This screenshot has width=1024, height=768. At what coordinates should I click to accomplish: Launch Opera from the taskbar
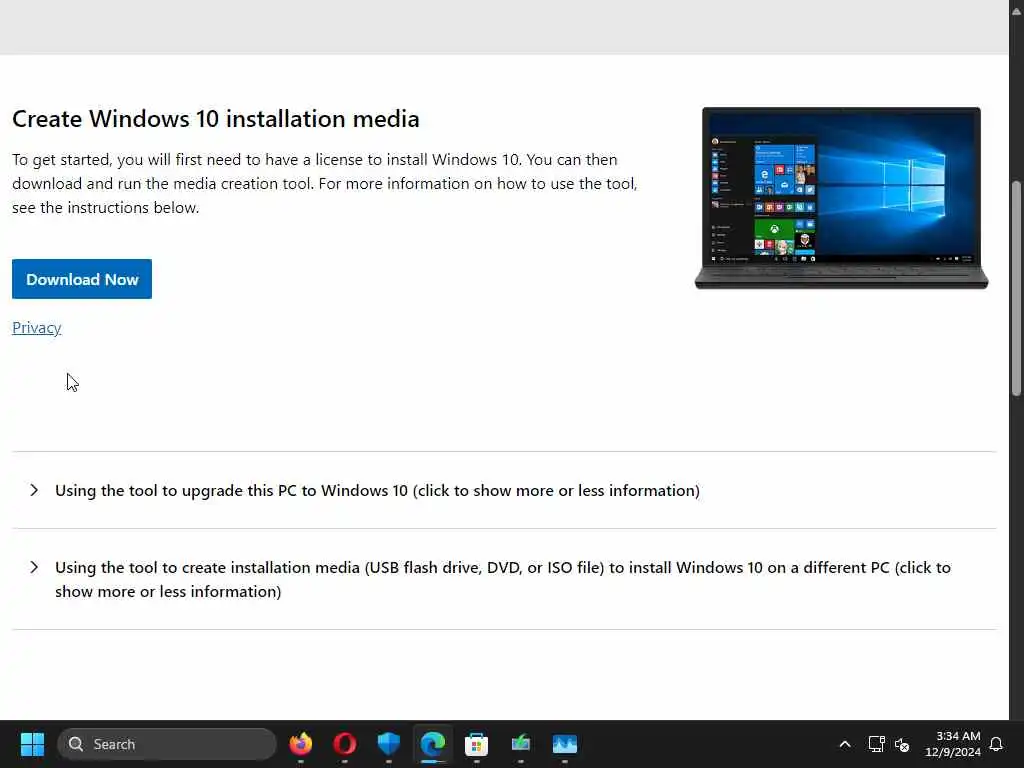pyautogui.click(x=345, y=744)
